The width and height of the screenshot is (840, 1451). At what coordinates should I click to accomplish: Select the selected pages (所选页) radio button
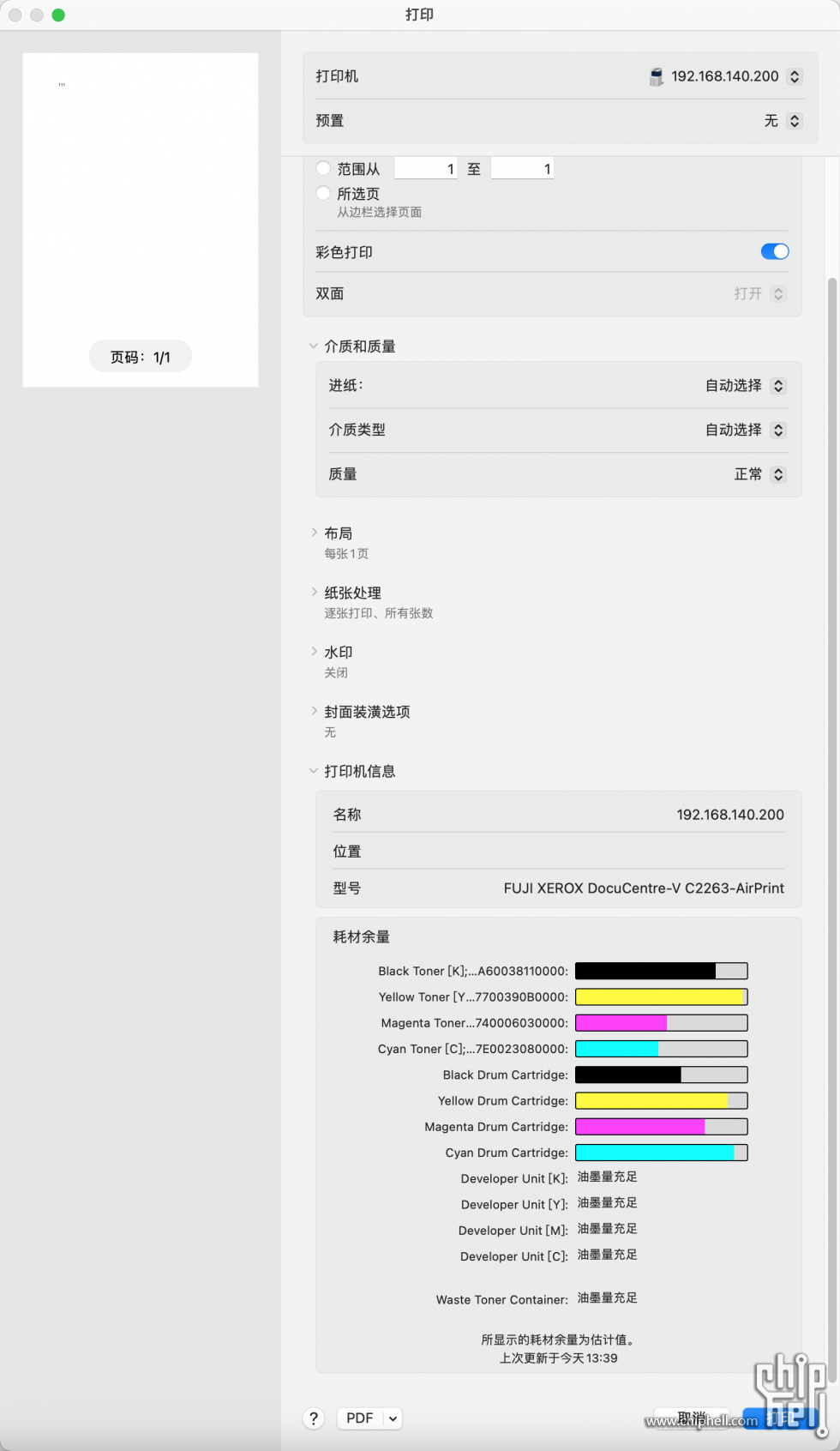coord(323,193)
